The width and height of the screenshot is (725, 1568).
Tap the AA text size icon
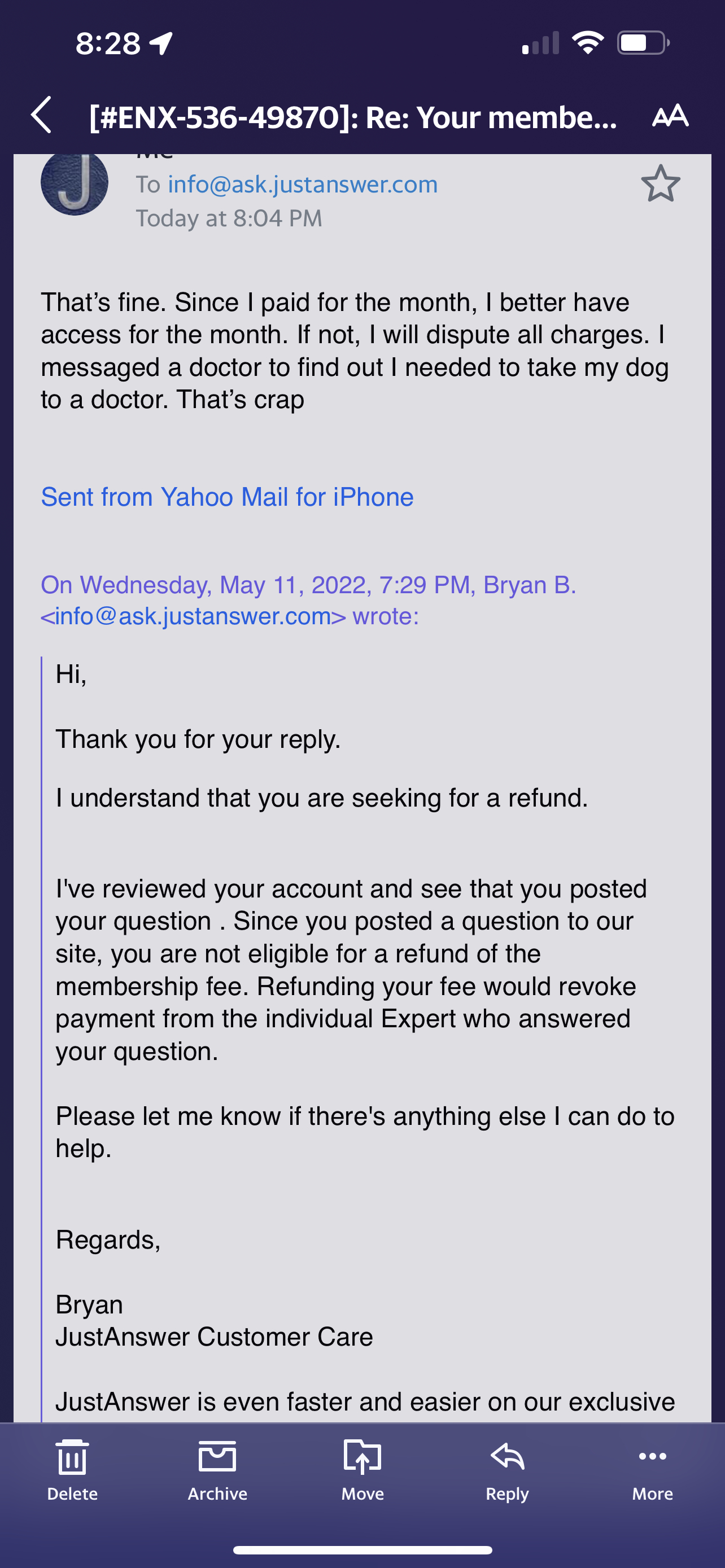[670, 116]
